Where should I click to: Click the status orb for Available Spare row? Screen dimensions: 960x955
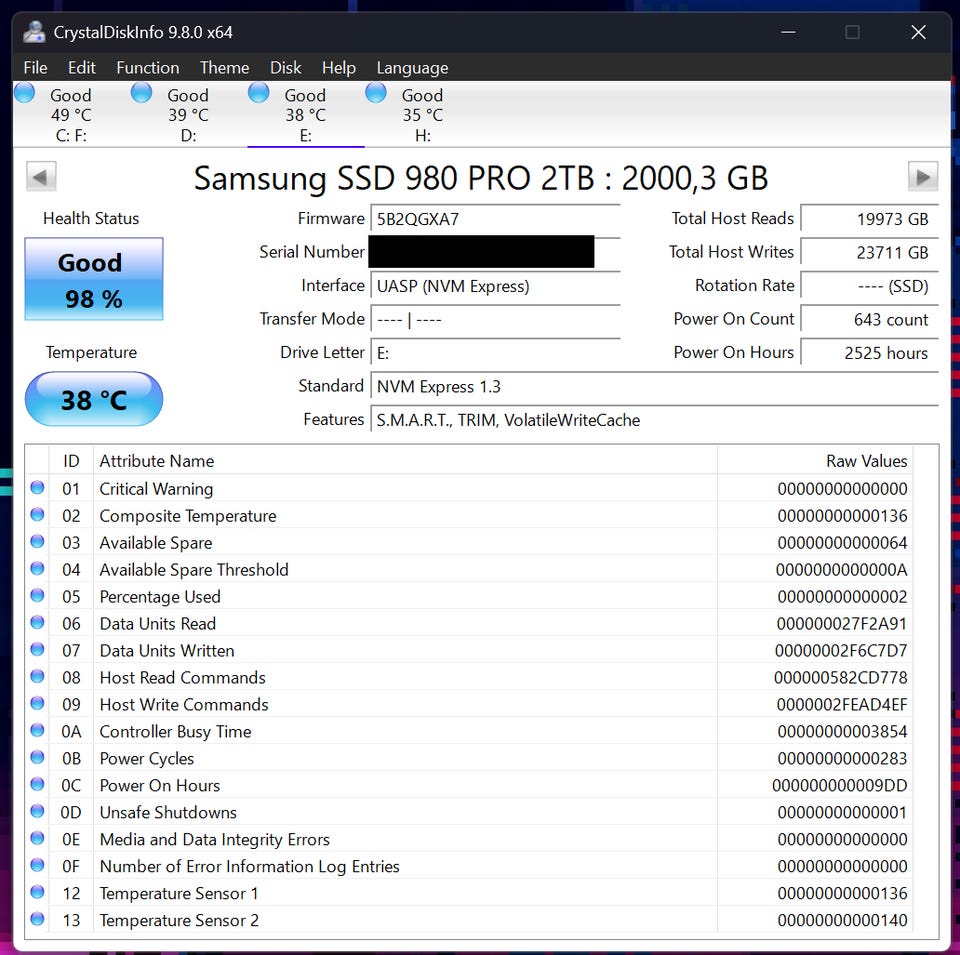[37, 542]
